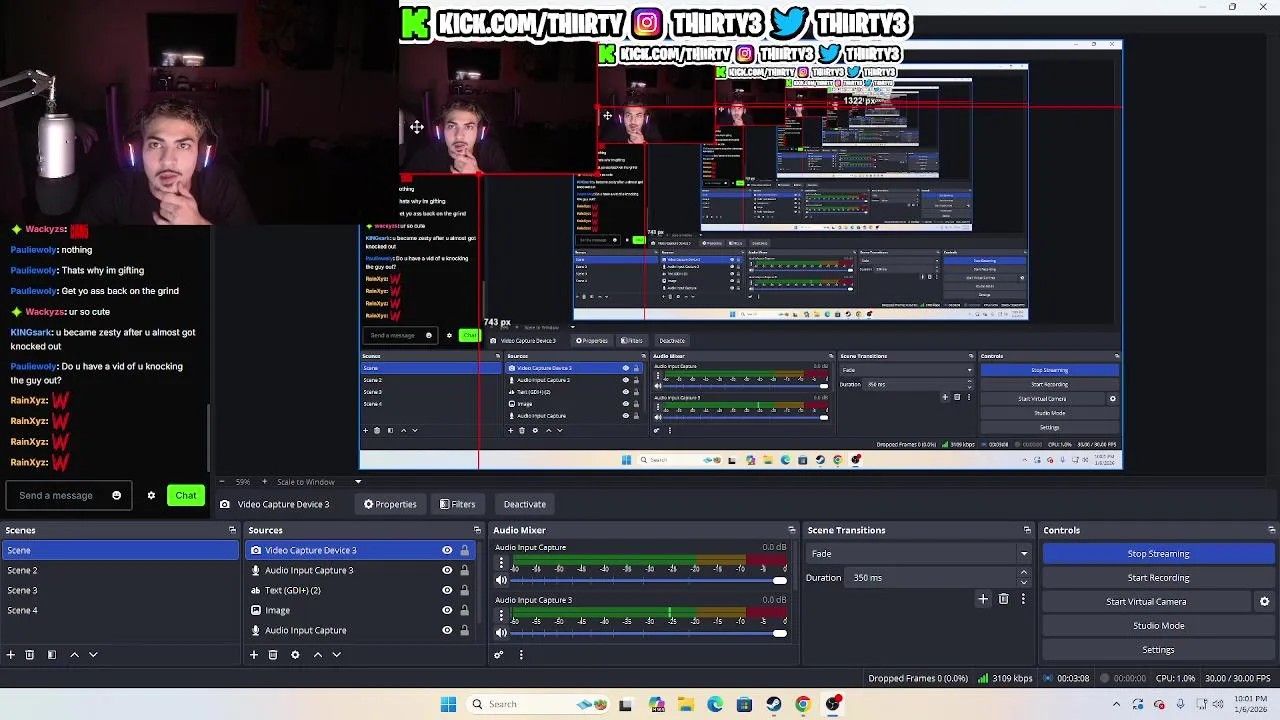Mute Audio Input Capture 3 in mixer
This screenshot has height=720, width=1280.
pyautogui.click(x=501, y=632)
